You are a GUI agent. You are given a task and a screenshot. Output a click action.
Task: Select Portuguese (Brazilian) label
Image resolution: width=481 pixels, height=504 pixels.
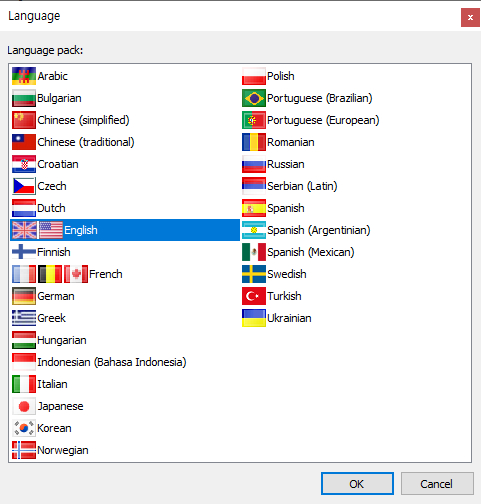(x=320, y=98)
